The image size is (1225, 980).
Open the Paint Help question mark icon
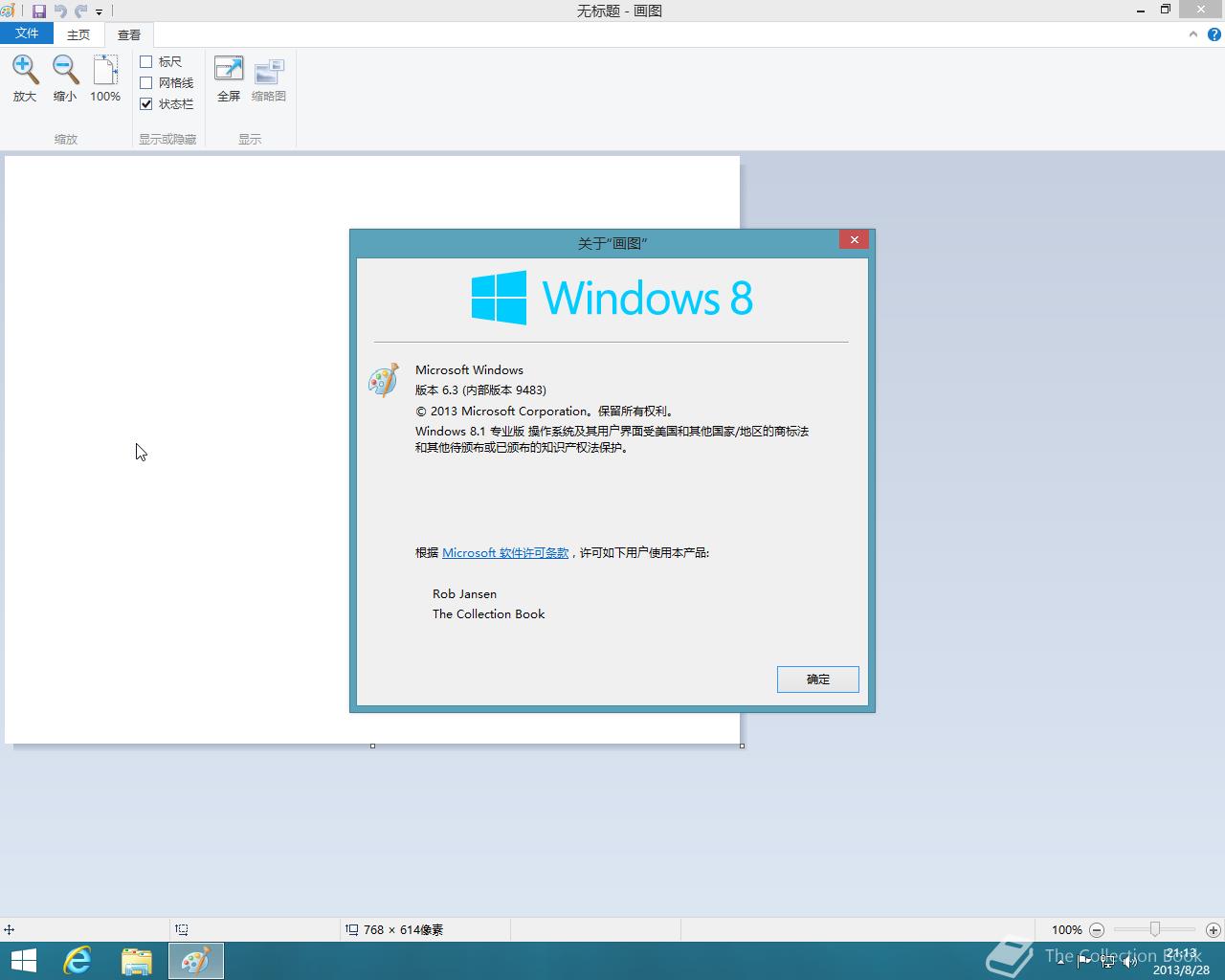[x=1215, y=34]
